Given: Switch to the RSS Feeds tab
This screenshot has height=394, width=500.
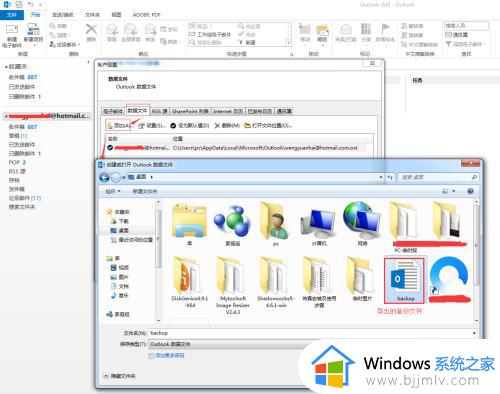Looking at the screenshot, I should coord(160,111).
